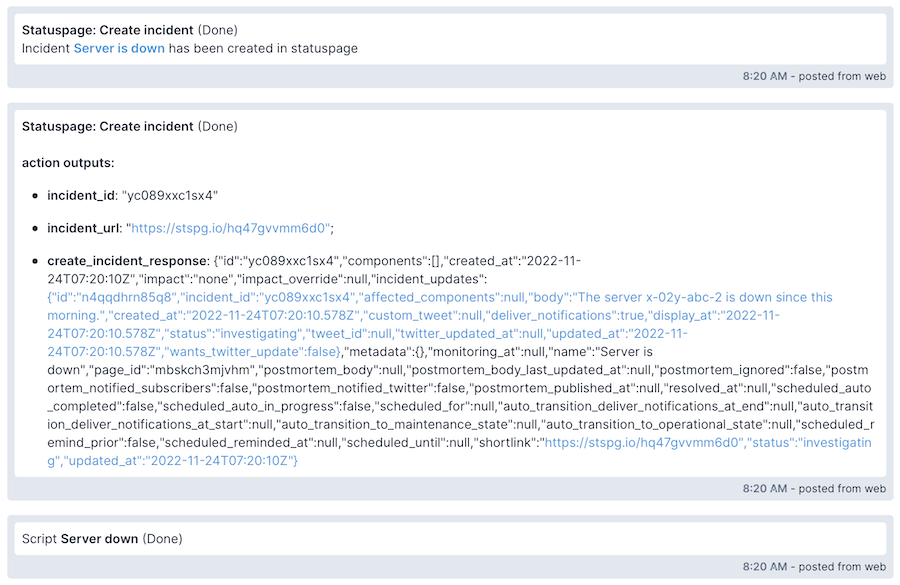
Task: Open the incident_url stspg.io link
Action: click(230, 228)
